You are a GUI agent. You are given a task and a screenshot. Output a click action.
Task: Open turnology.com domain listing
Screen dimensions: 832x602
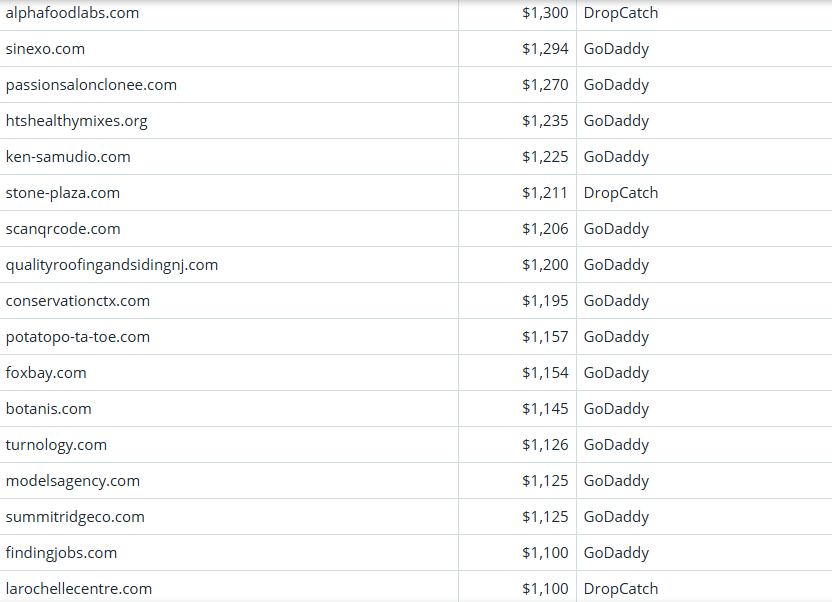pyautogui.click(x=56, y=445)
